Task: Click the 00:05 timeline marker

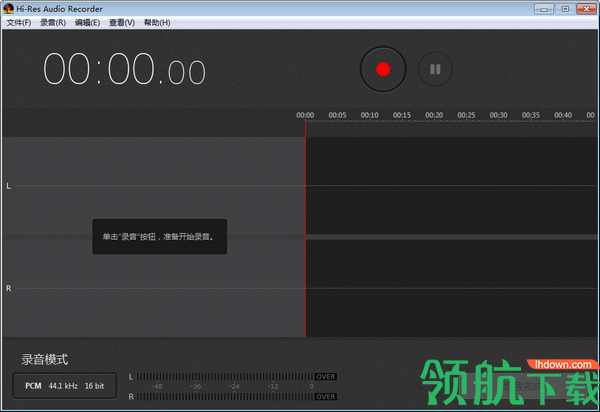Action: (337, 115)
